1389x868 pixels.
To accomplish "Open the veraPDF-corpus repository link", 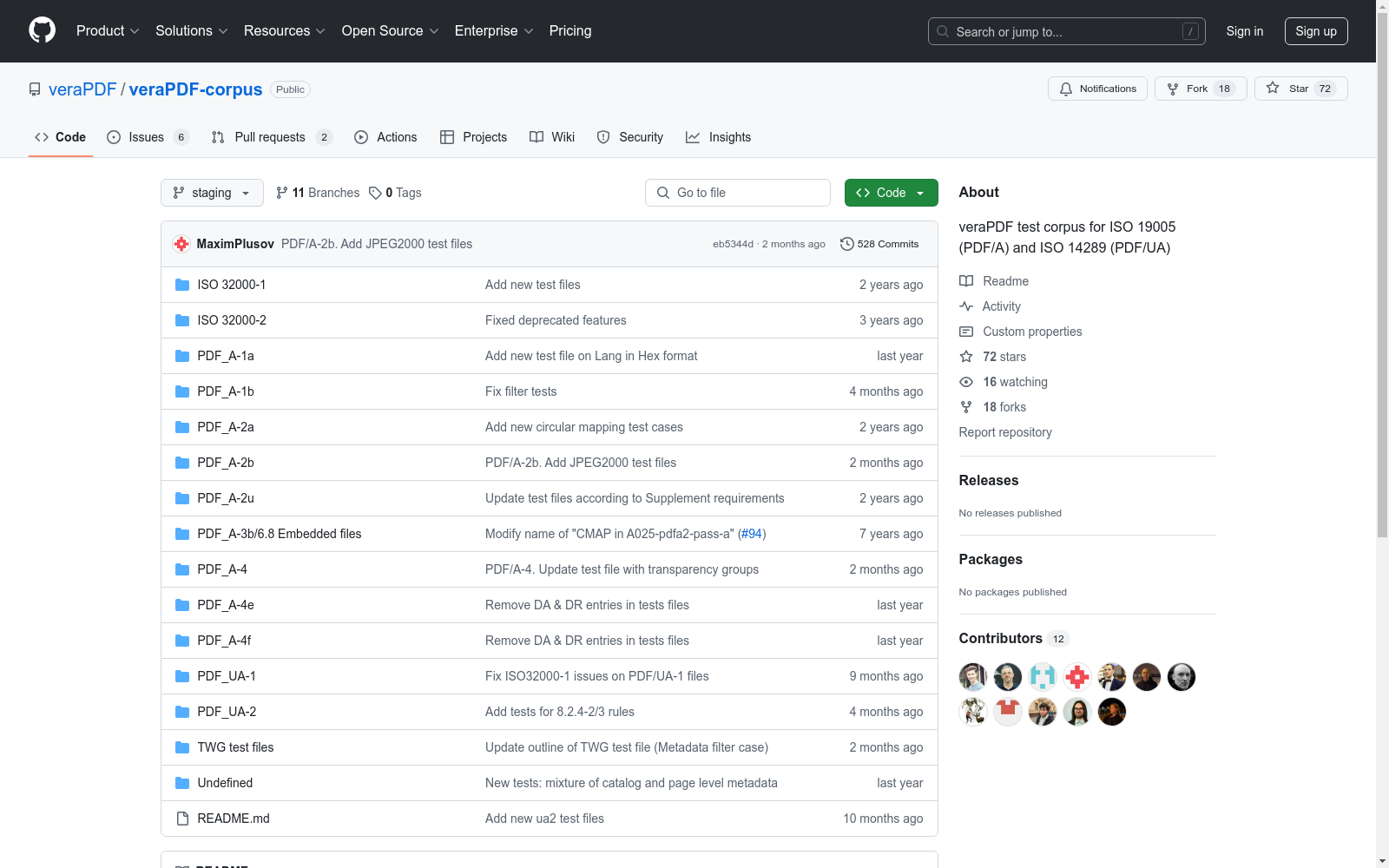I will (x=195, y=89).
